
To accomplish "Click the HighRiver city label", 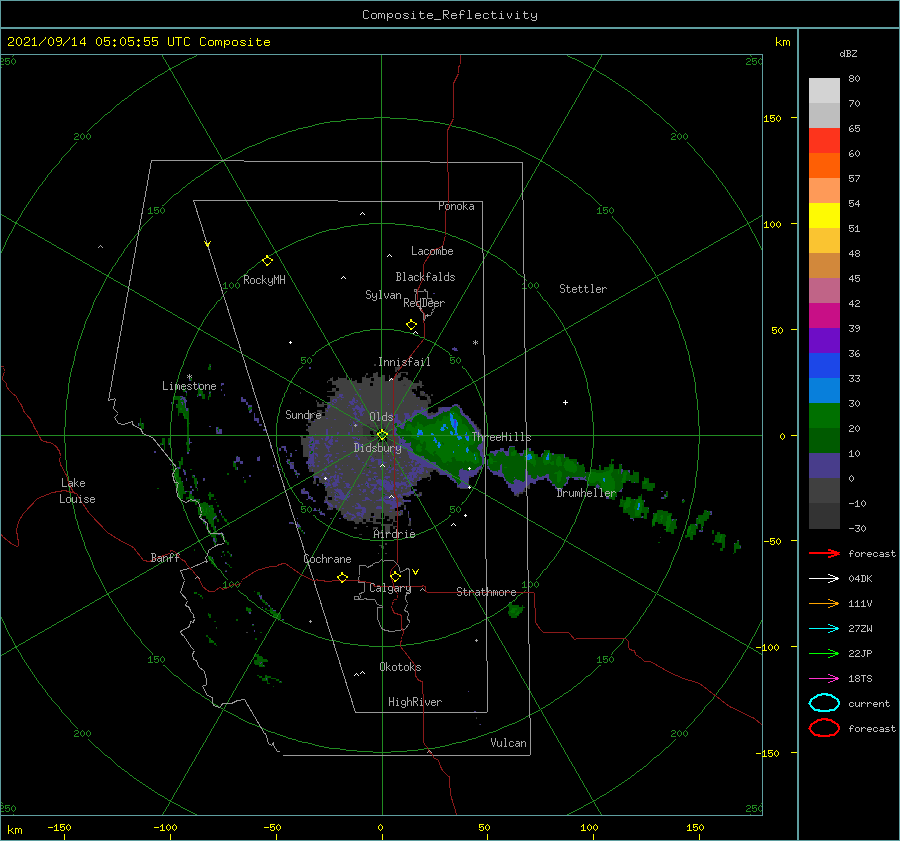I will (x=415, y=702).
